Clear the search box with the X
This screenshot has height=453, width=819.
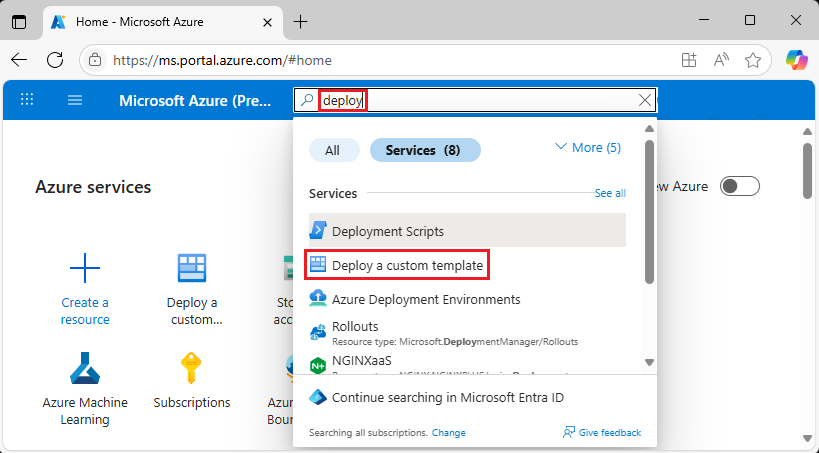(x=645, y=100)
